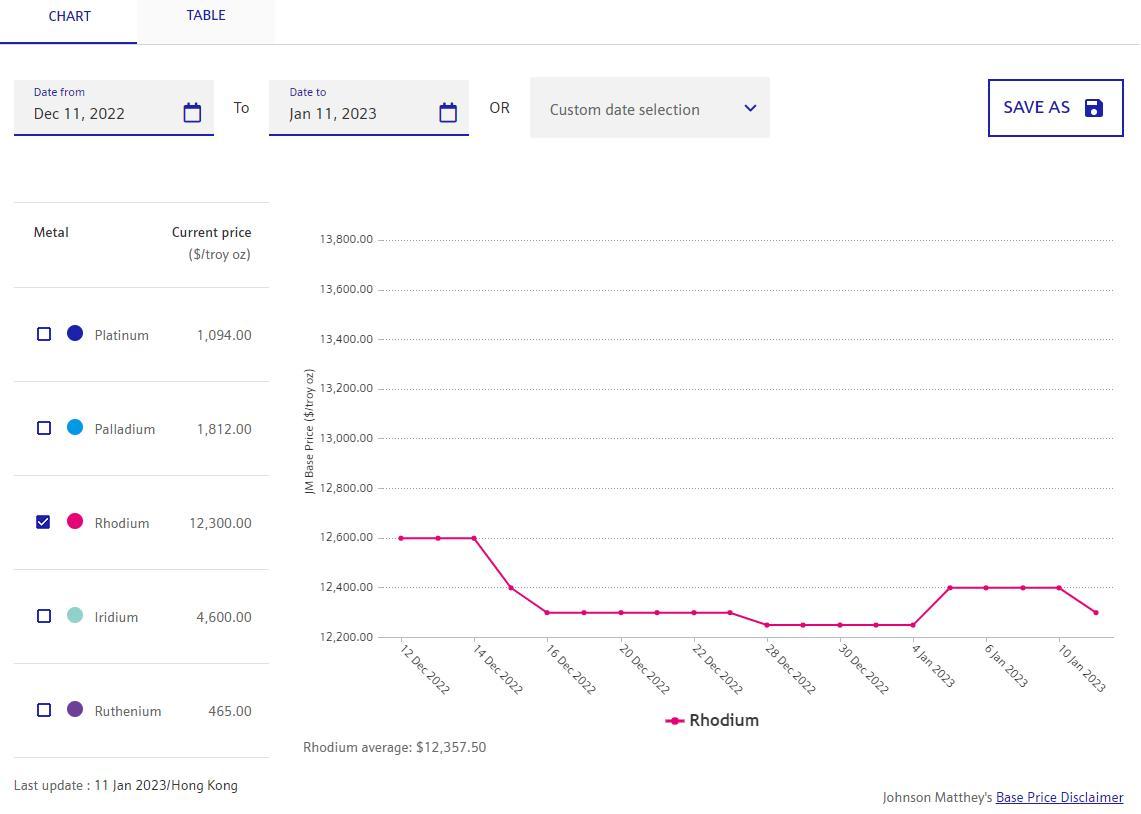Click the pink Rhodium color dot
This screenshot has width=1141, height=814.
click(75, 521)
